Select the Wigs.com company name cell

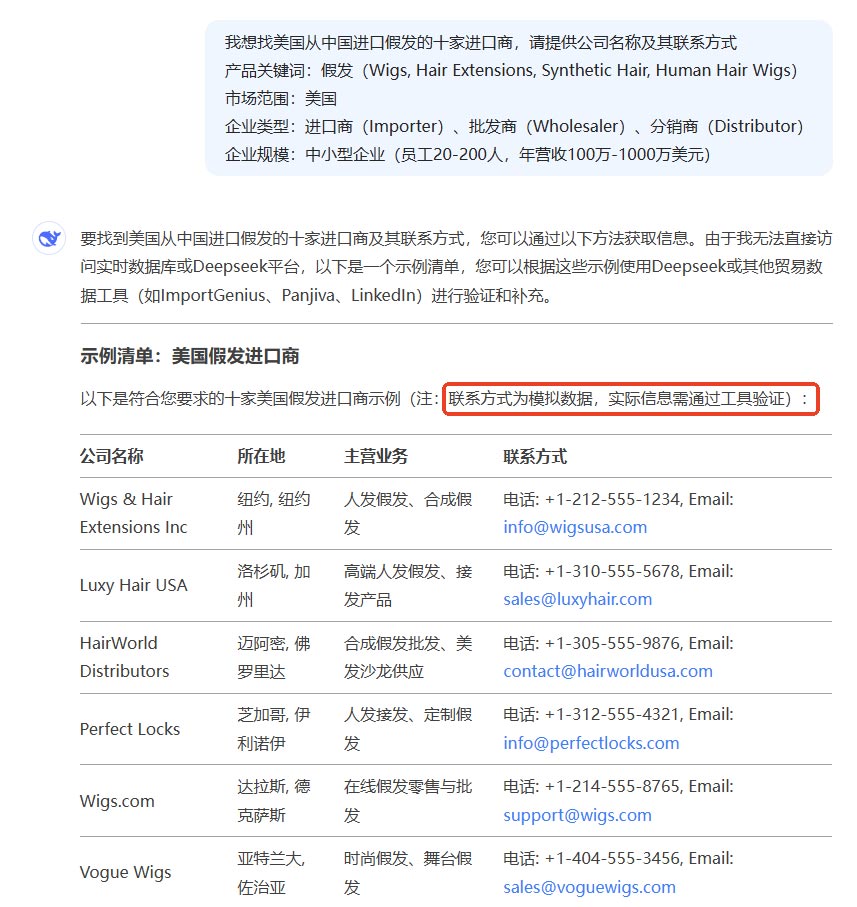pos(117,801)
